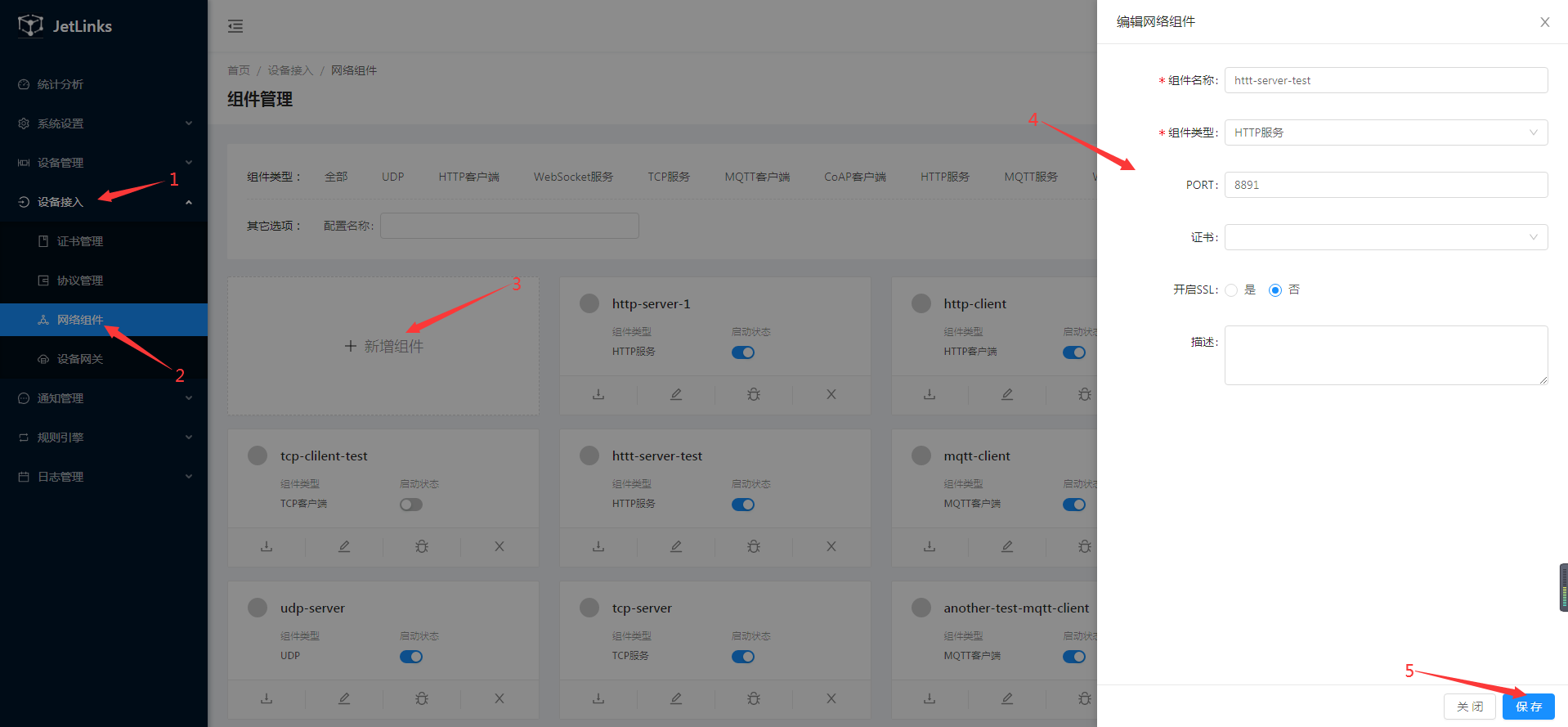Select '是' radio for 开启SSL
Image resolution: width=1568 pixels, height=727 pixels.
coord(1231,290)
